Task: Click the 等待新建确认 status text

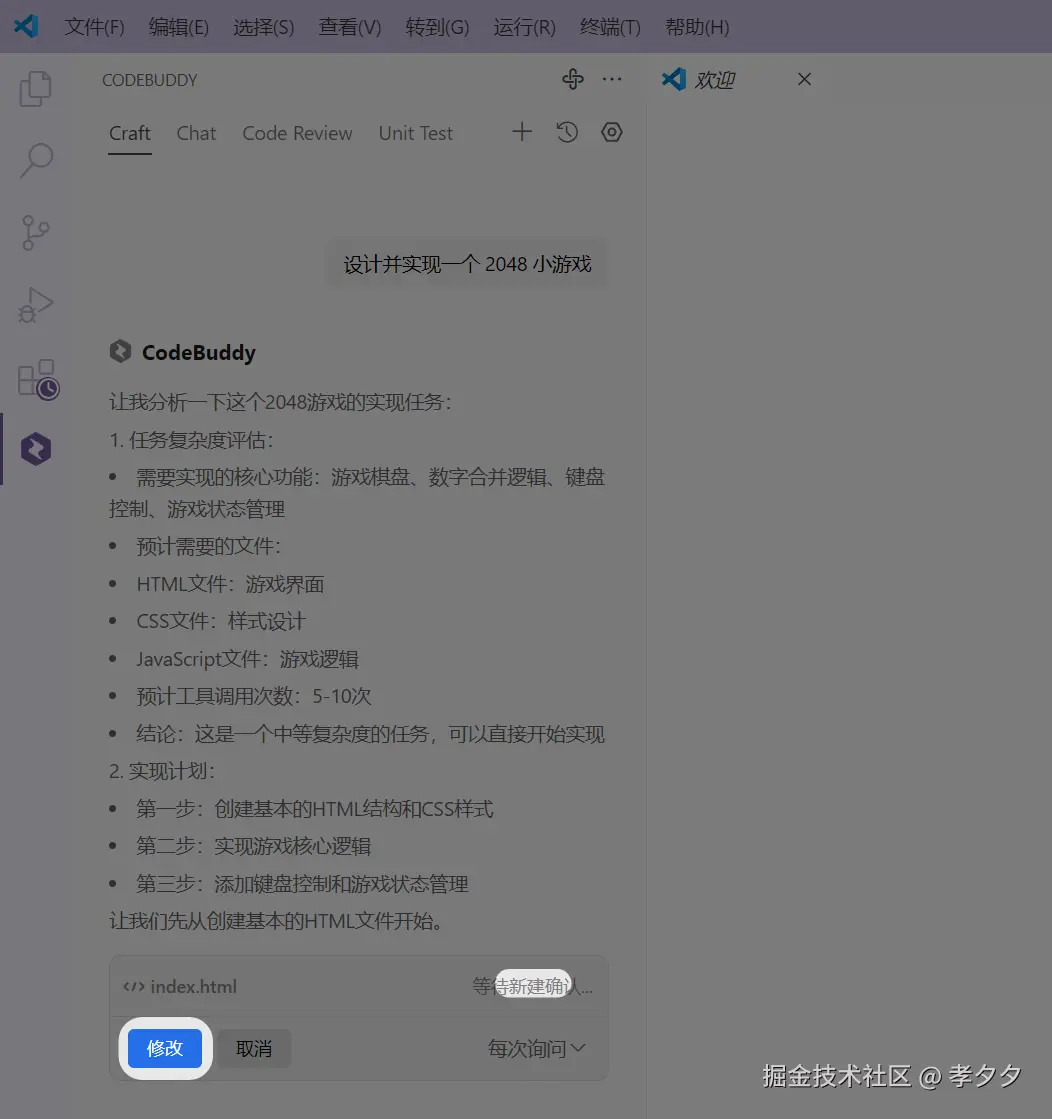Action: [x=532, y=986]
